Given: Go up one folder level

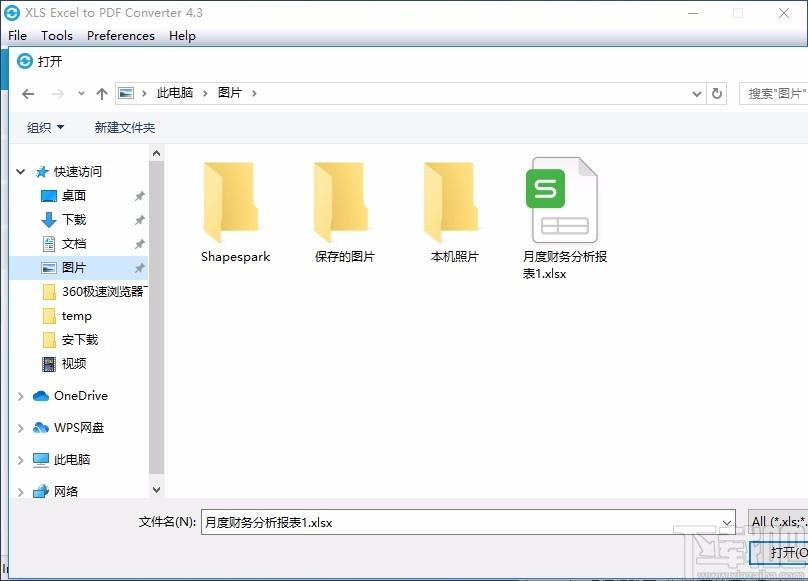Looking at the screenshot, I should pos(102,94).
